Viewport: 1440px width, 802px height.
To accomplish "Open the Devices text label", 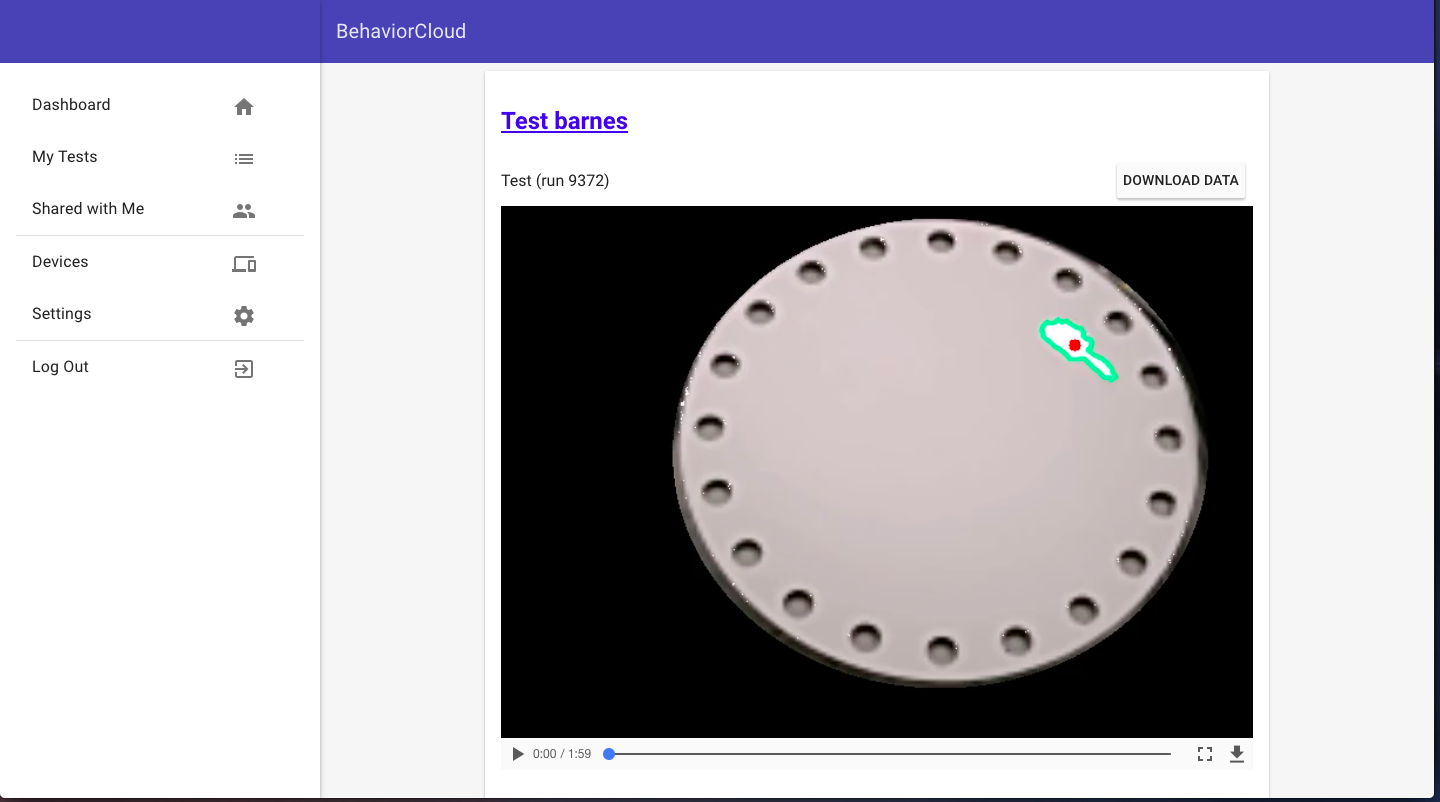I will (60, 262).
